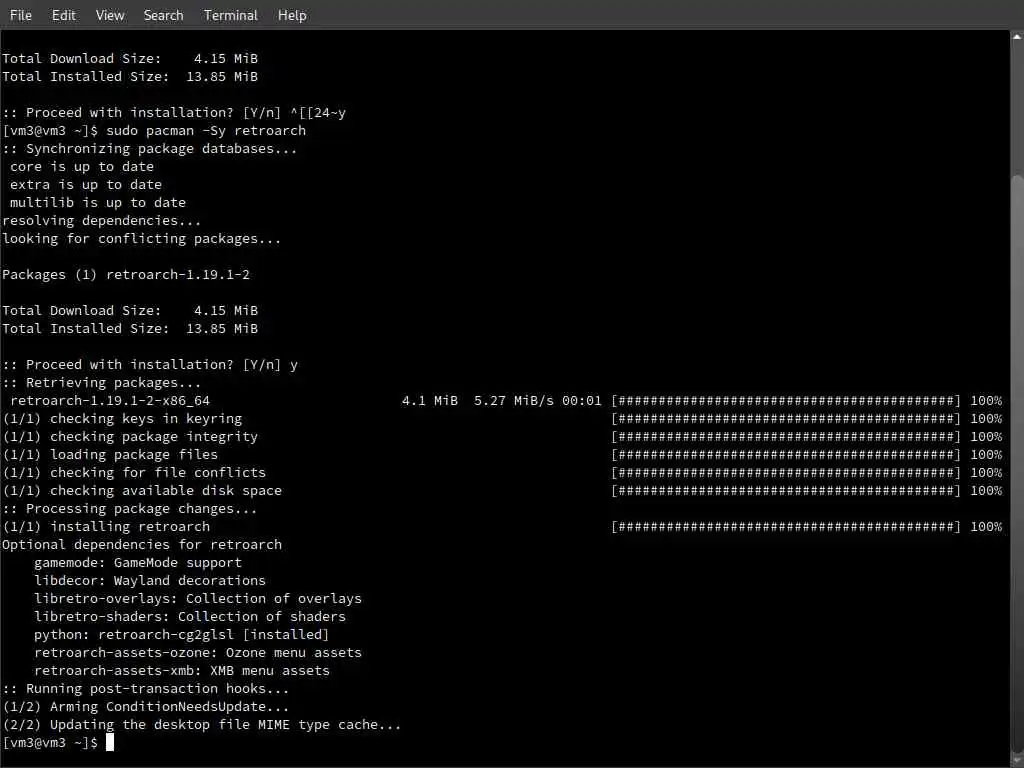
Task: Click 'checking for file conflicts' line
Action: click(134, 473)
